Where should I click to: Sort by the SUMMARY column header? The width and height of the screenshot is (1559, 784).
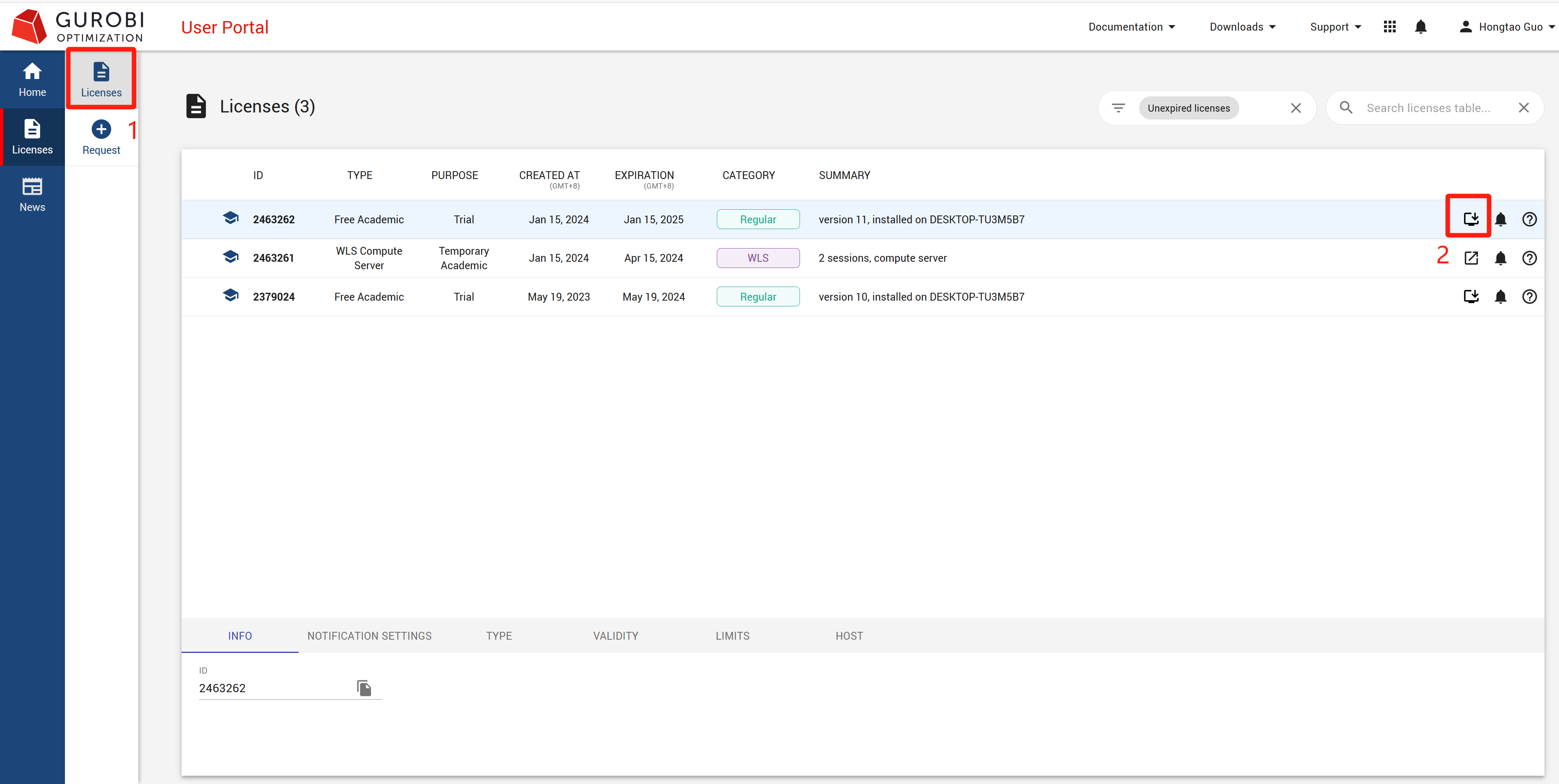click(844, 175)
